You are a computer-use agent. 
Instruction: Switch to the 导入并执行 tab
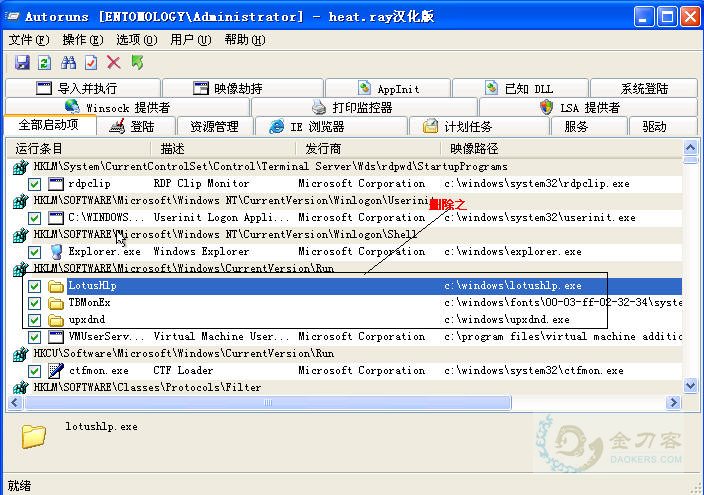point(83,88)
